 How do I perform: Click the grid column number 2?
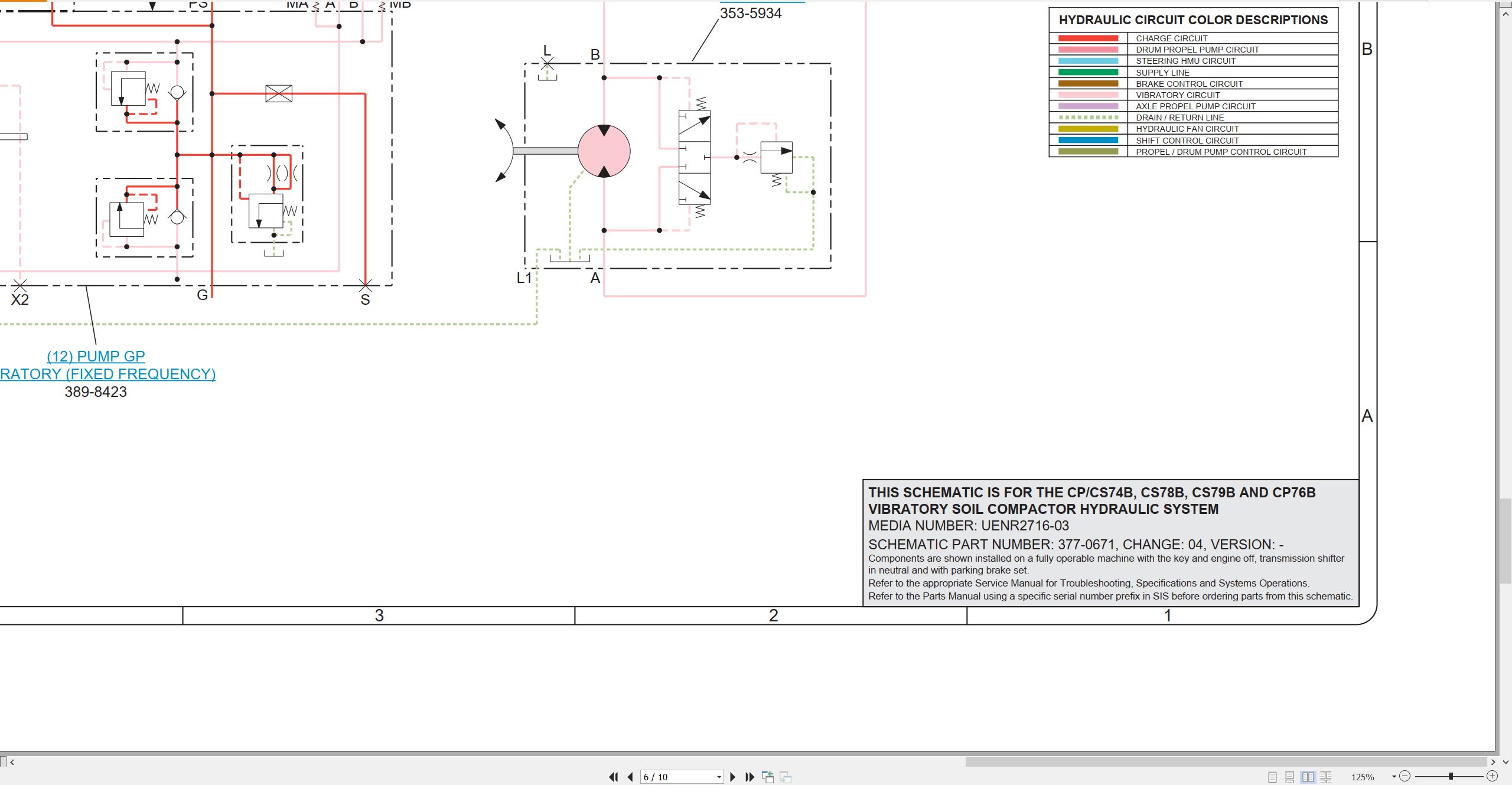[773, 615]
